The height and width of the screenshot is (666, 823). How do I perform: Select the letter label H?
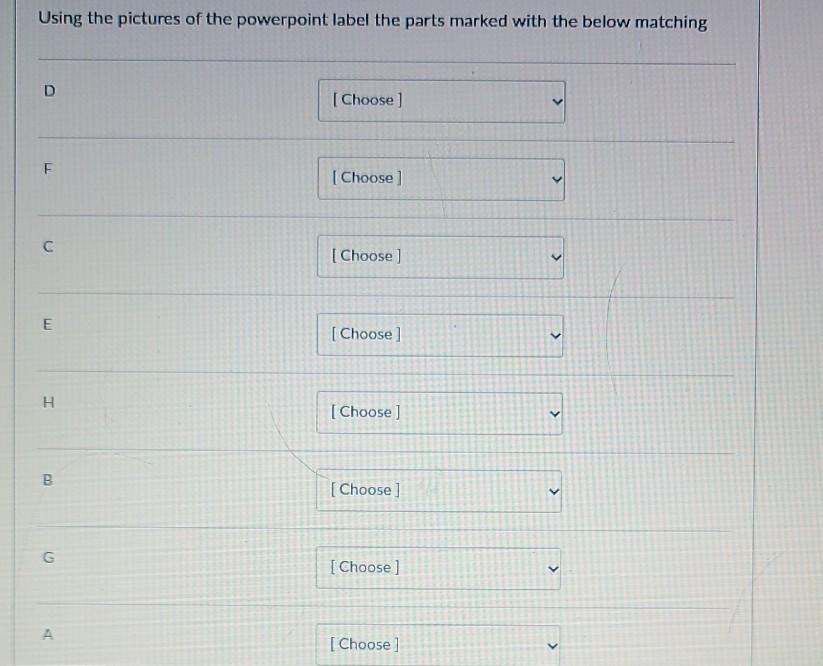pos(47,403)
